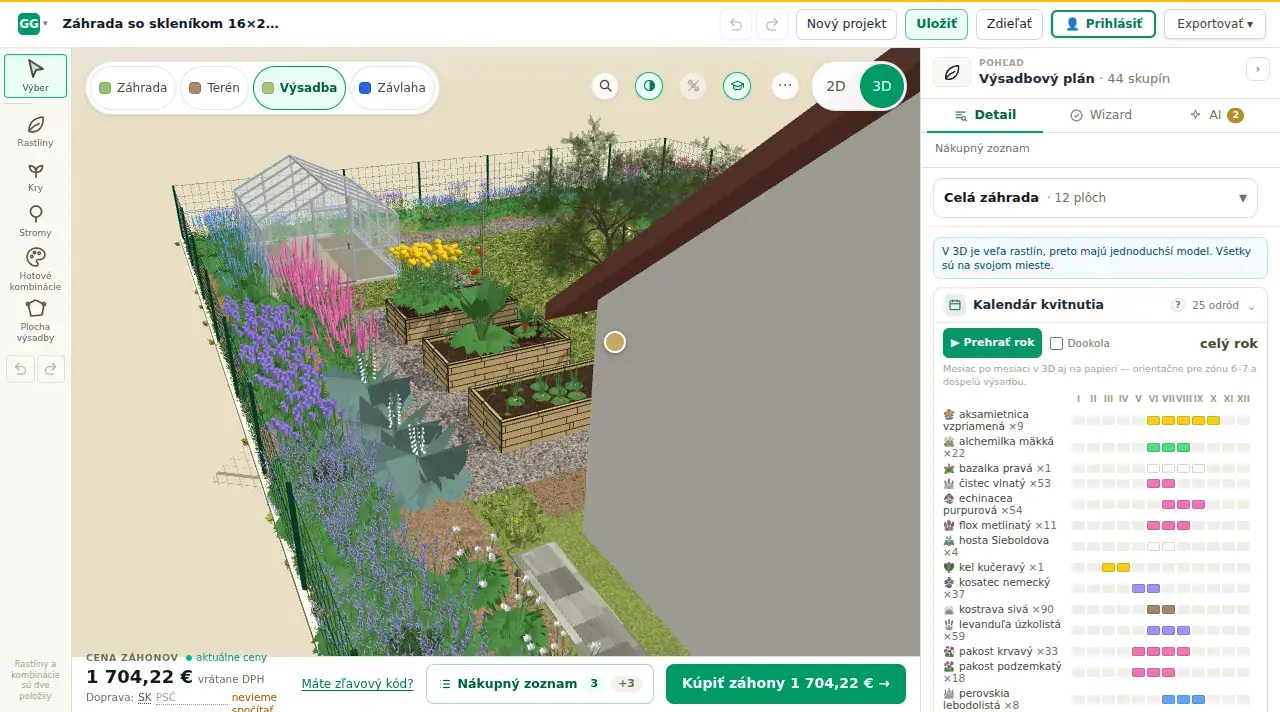Image resolution: width=1280 pixels, height=712 pixels.
Task: Open the Stromy trees tool
Action: pyautogui.click(x=35, y=221)
